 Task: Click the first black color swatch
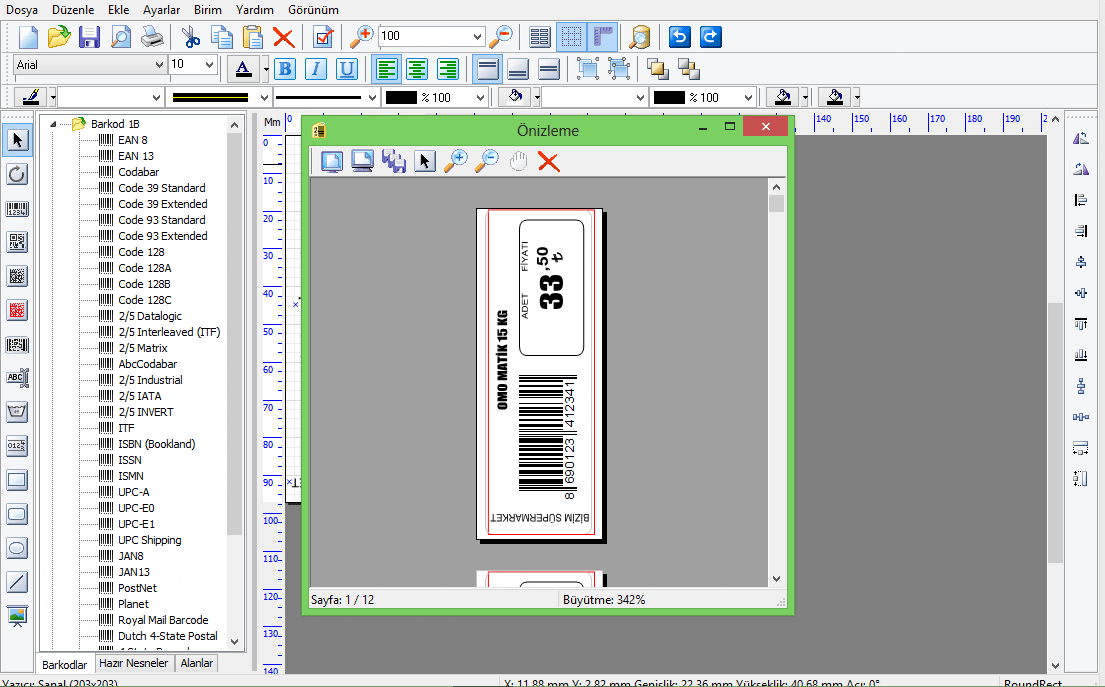coord(402,97)
